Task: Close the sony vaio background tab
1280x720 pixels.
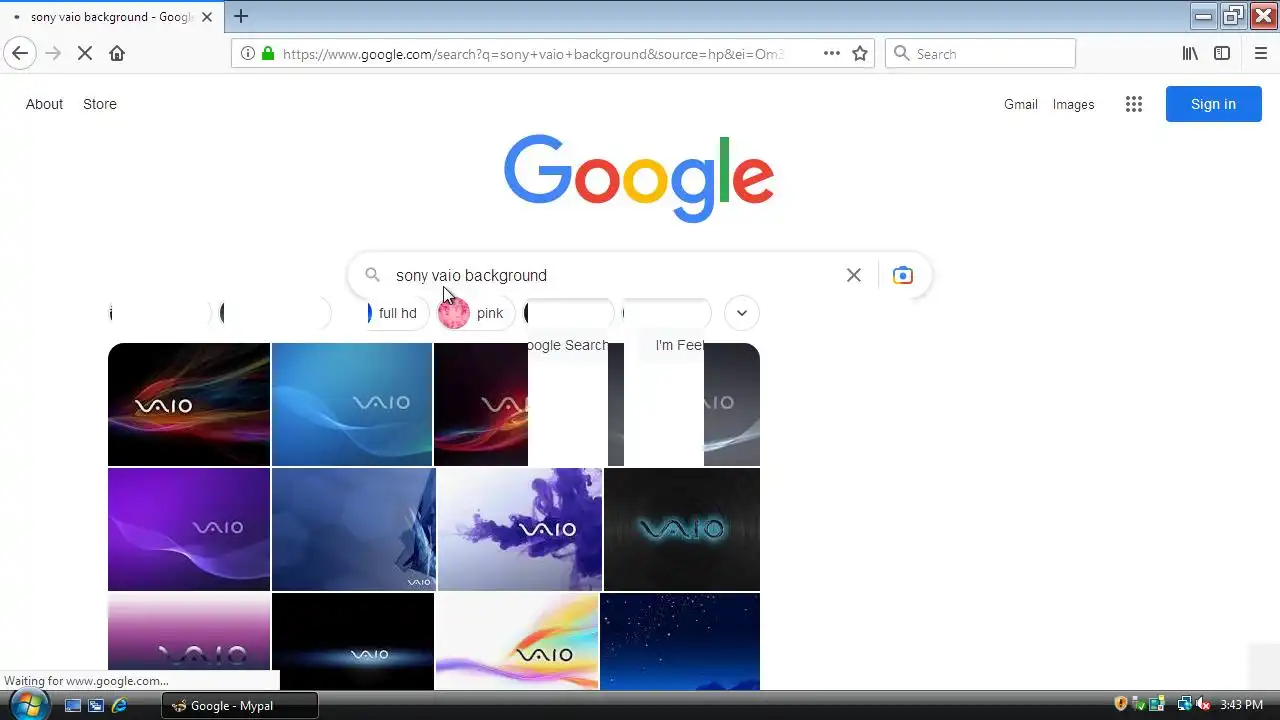Action: (x=208, y=17)
